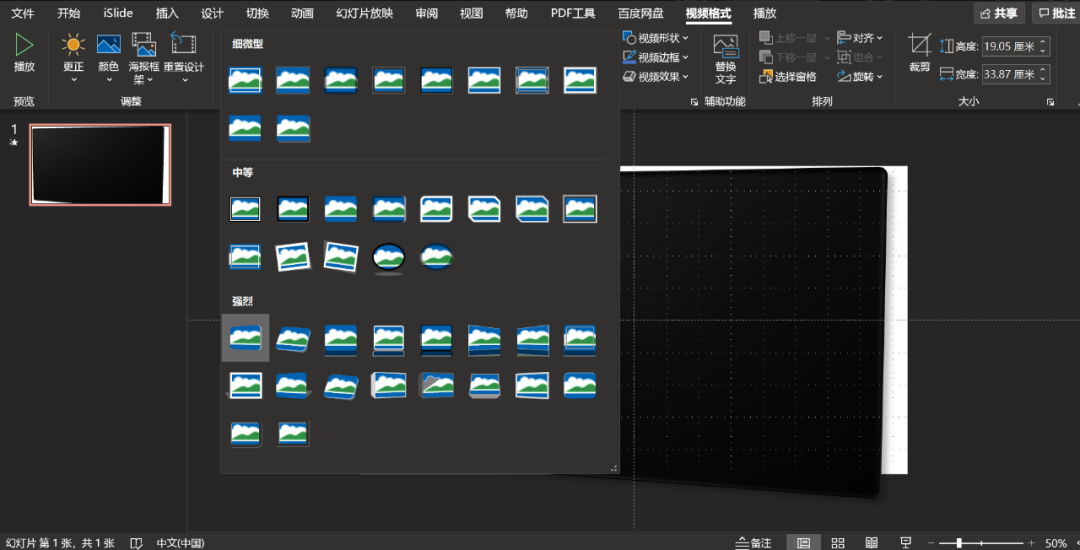
Task: Click the 海报框架 poster frame icon
Action: point(144,45)
